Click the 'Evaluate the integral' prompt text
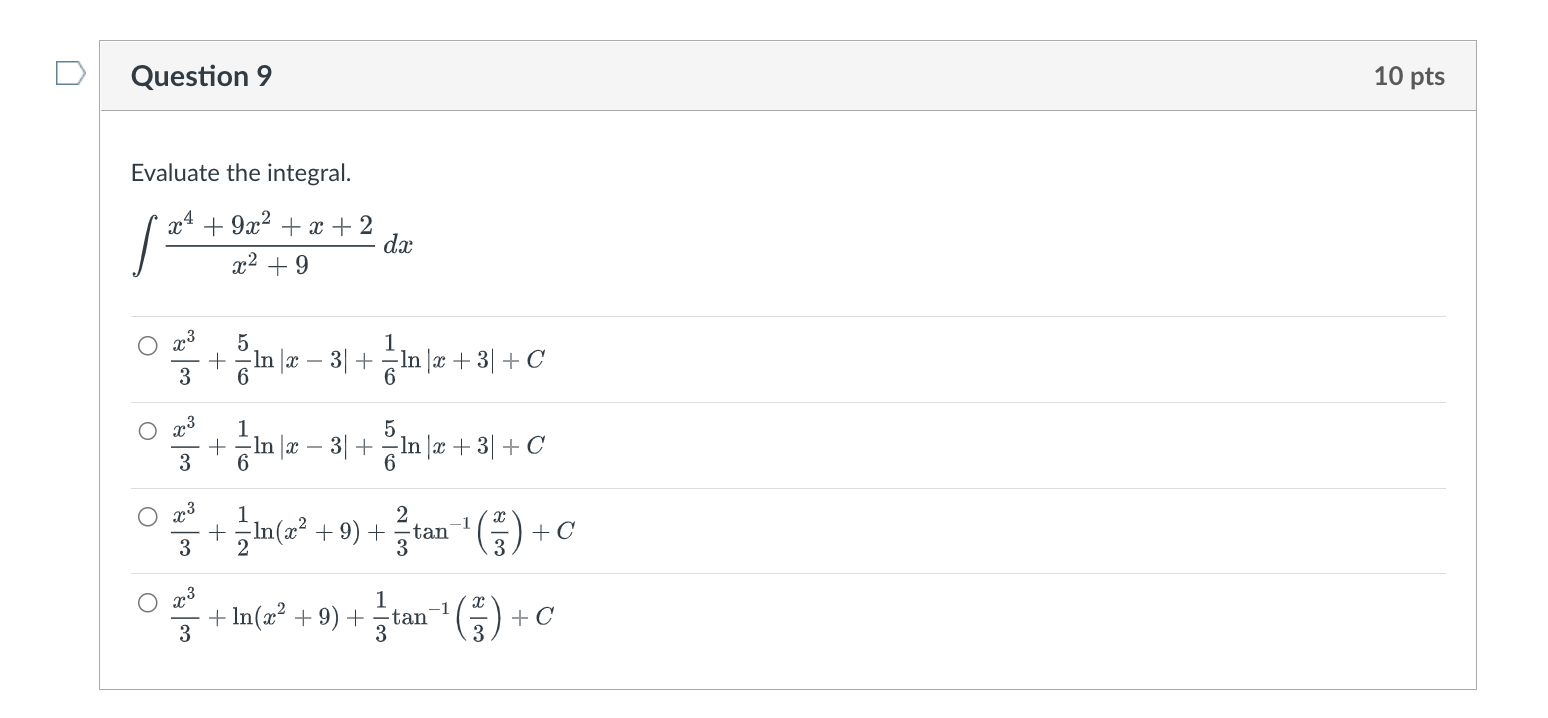Image resolution: width=1548 pixels, height=718 pixels. pyautogui.click(x=242, y=172)
